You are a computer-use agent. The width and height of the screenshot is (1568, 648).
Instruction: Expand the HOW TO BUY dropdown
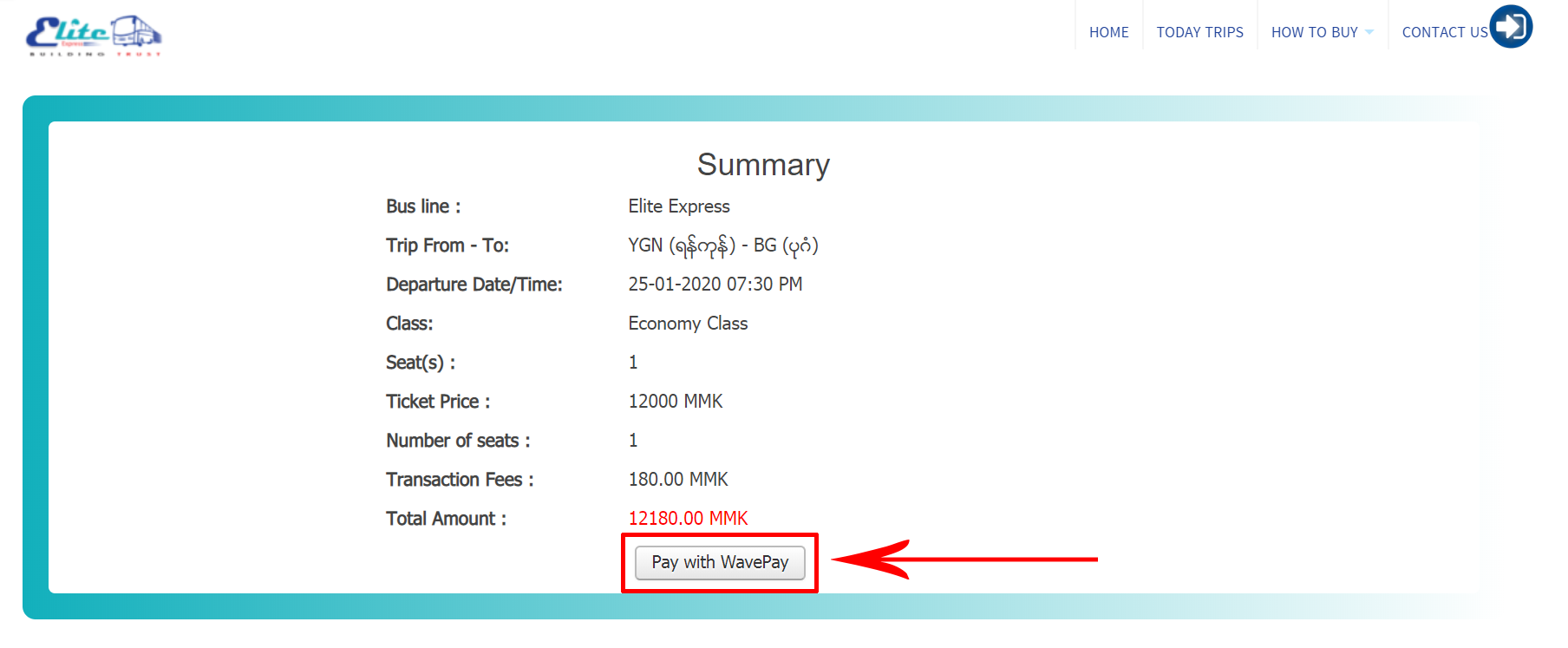coord(1314,32)
